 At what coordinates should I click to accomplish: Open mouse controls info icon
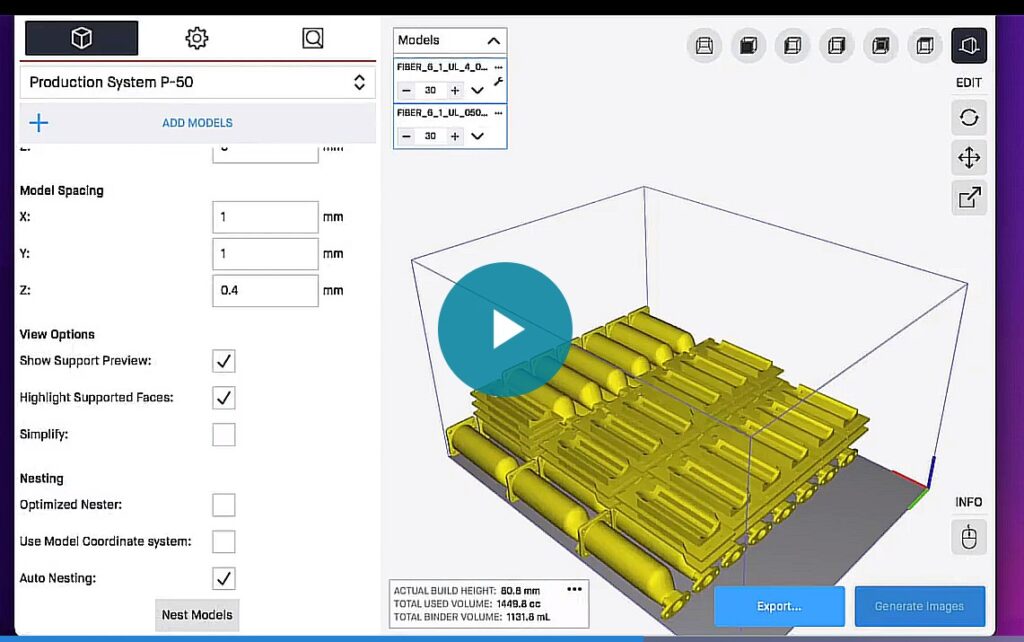[968, 537]
